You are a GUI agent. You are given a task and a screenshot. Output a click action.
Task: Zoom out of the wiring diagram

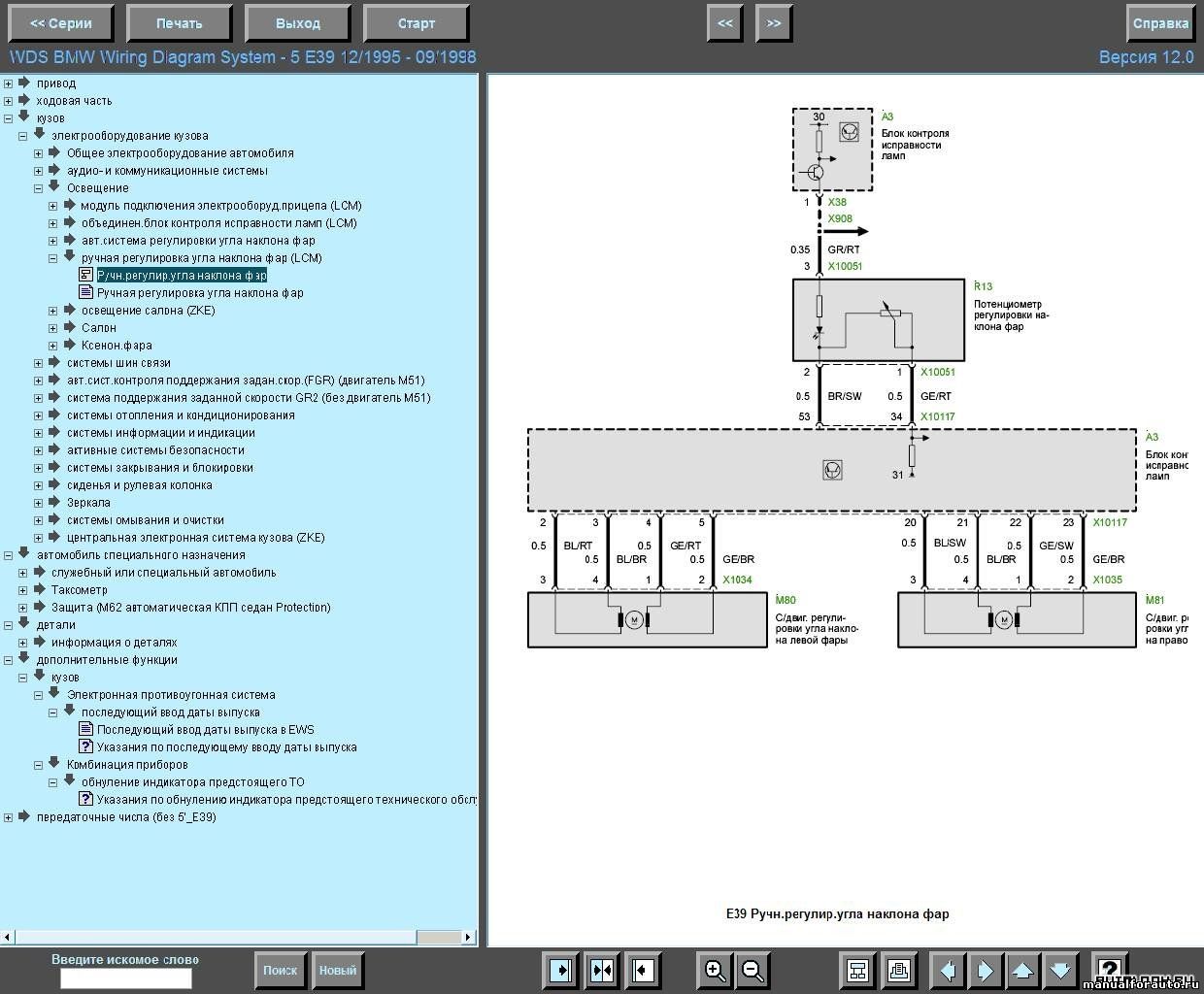pyautogui.click(x=752, y=970)
